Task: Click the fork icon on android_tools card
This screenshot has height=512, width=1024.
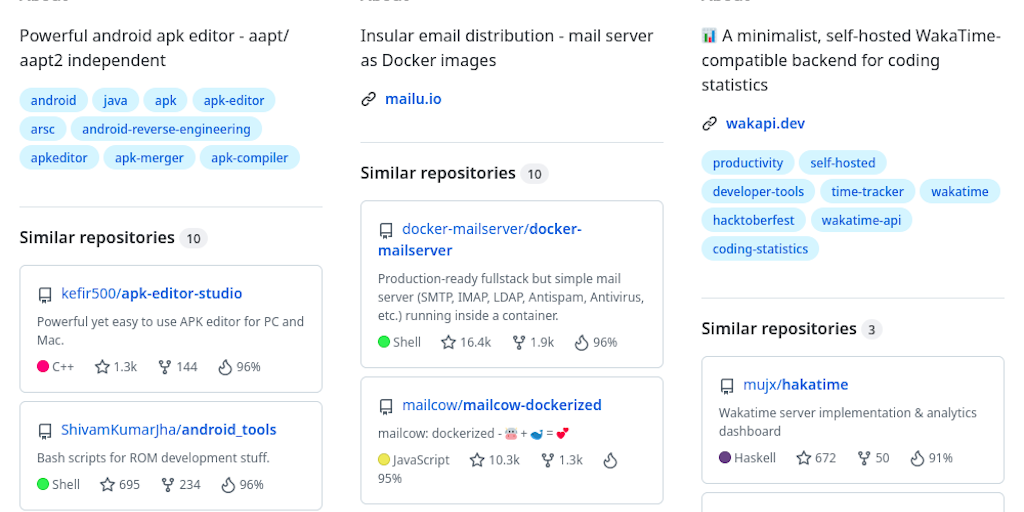Action: click(x=165, y=485)
